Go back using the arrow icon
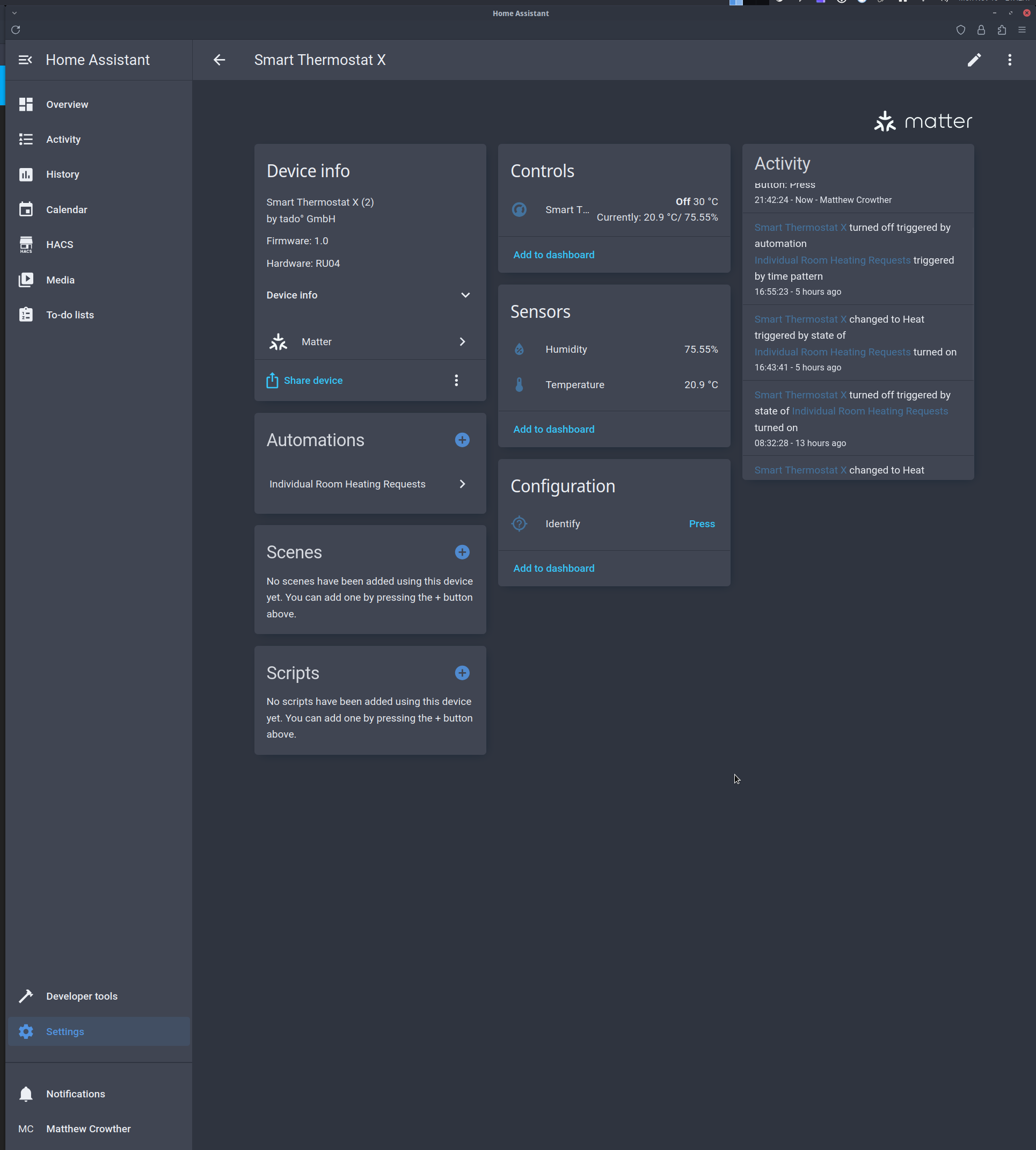This screenshot has height=1150, width=1036. pyautogui.click(x=219, y=60)
